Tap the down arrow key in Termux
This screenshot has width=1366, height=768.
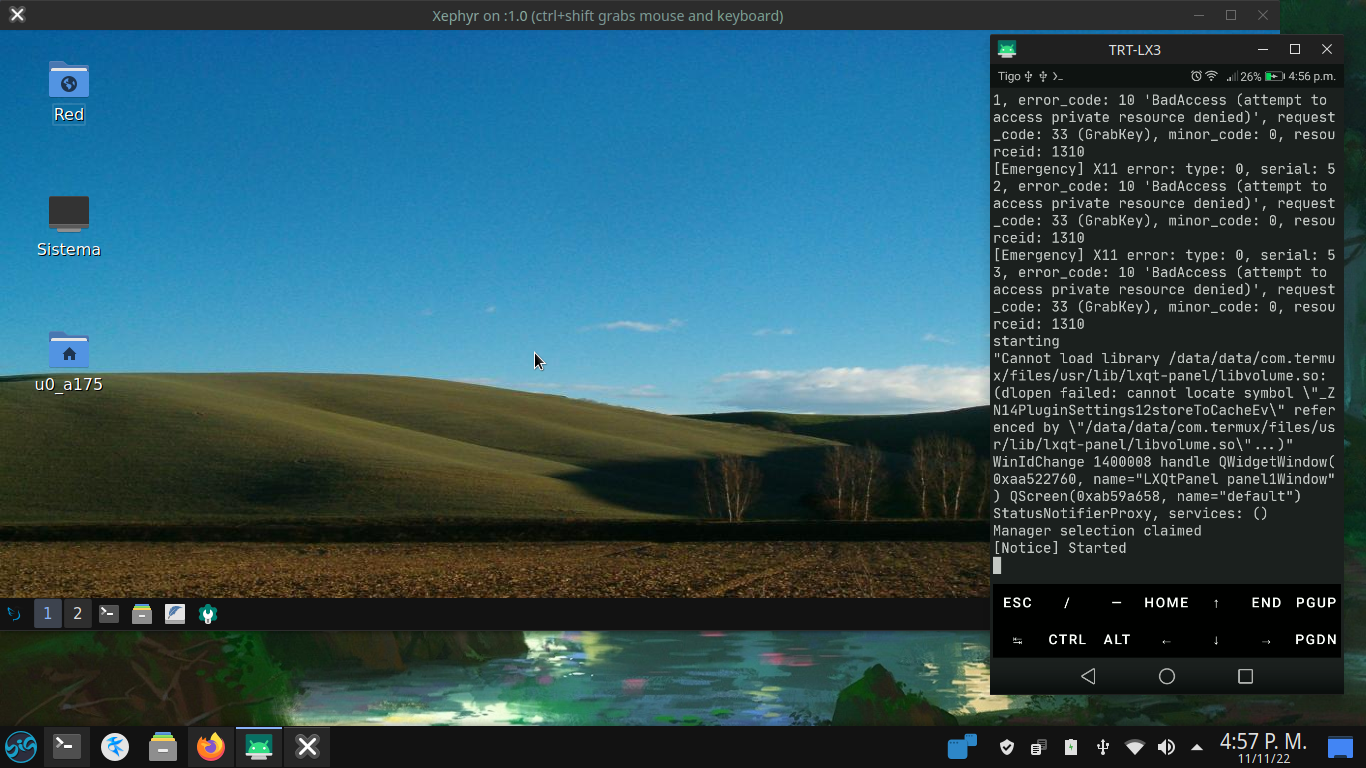coord(1216,640)
